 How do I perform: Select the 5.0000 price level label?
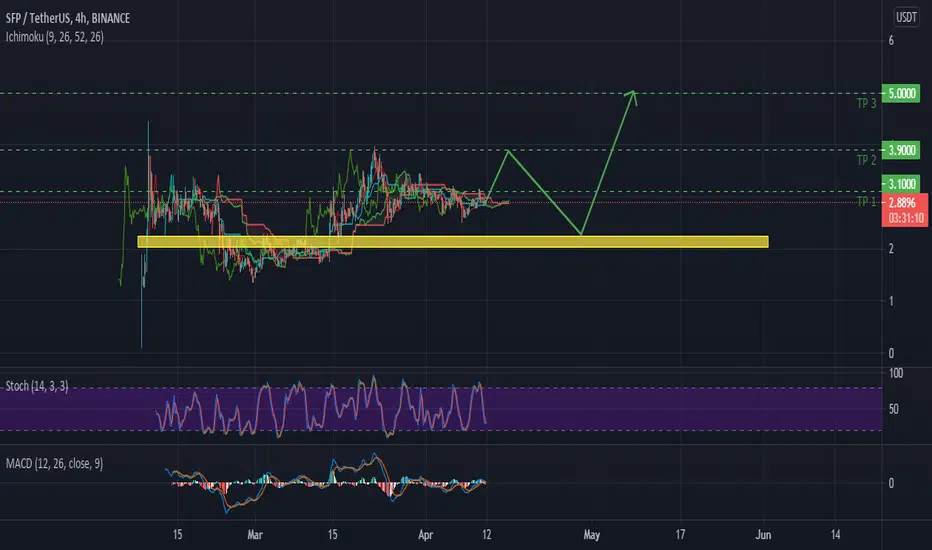click(x=901, y=93)
